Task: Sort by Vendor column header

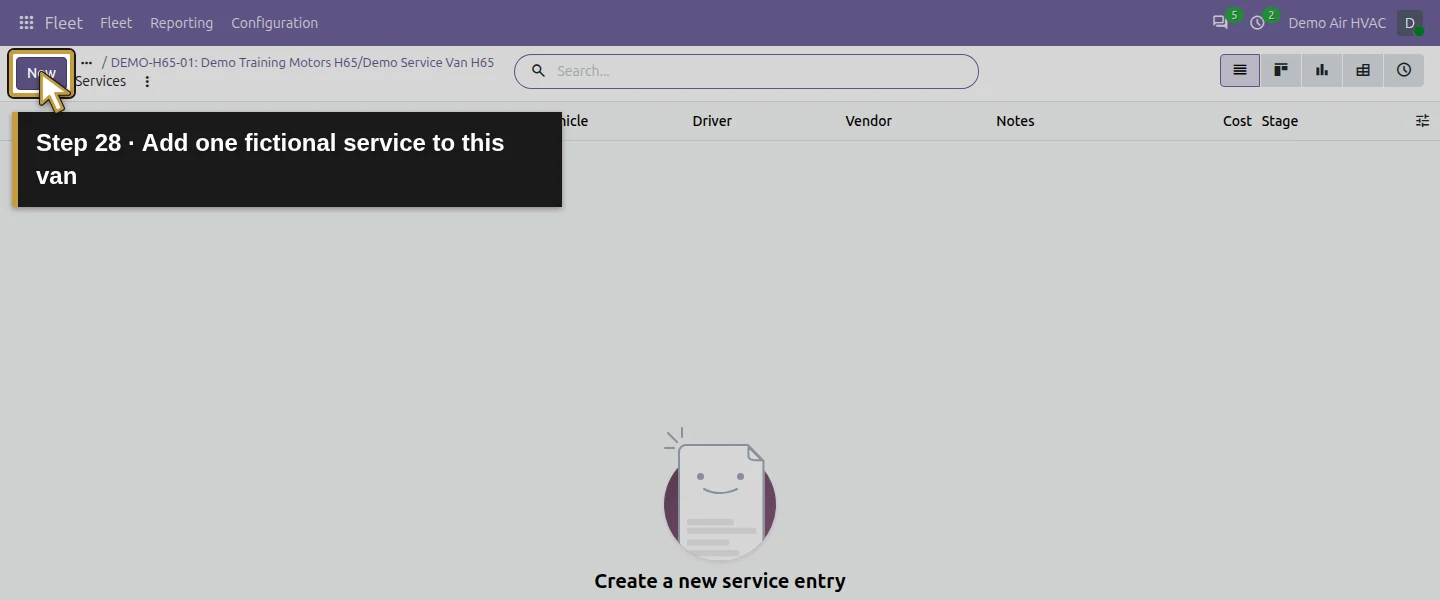Action: [868, 121]
